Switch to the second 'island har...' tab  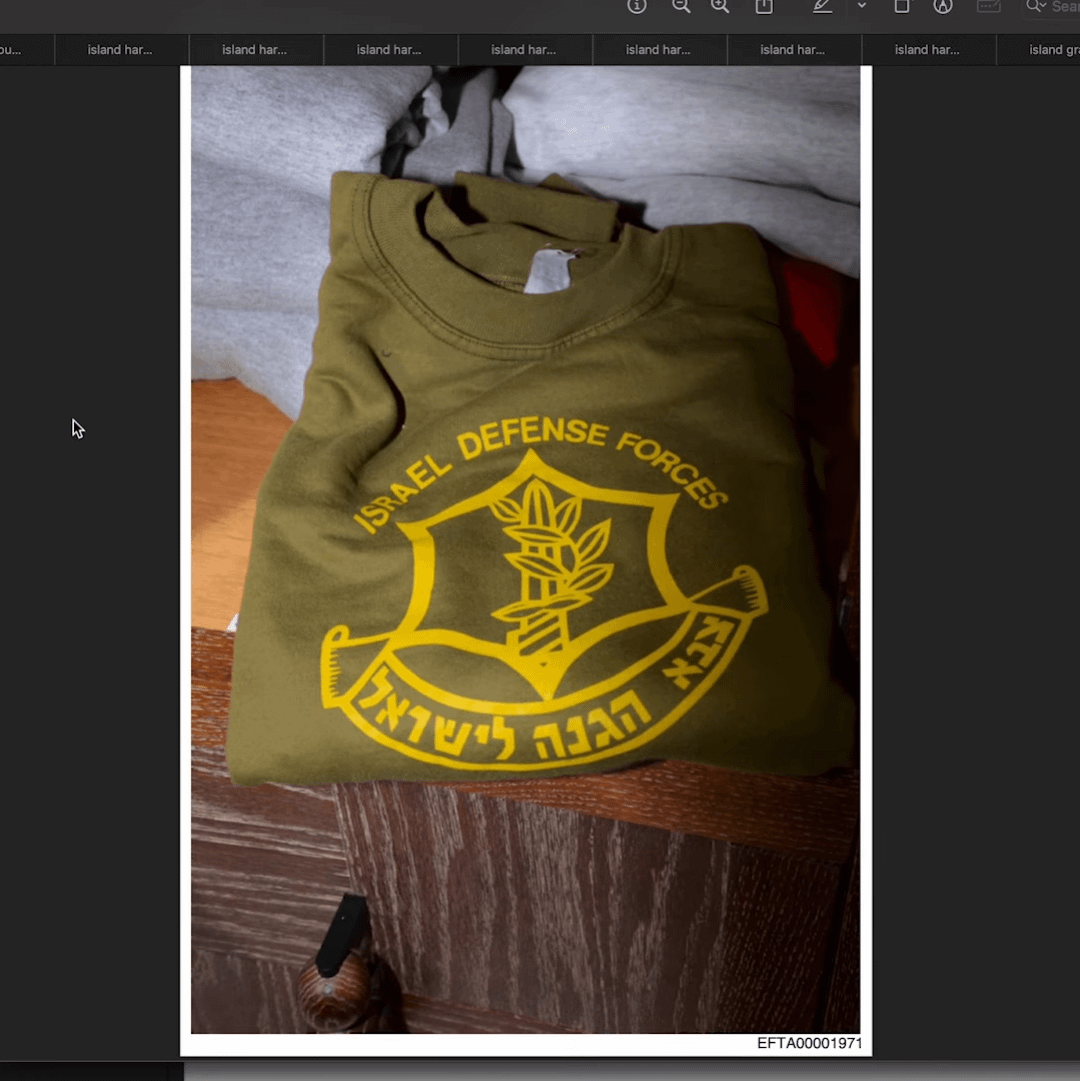coord(255,50)
